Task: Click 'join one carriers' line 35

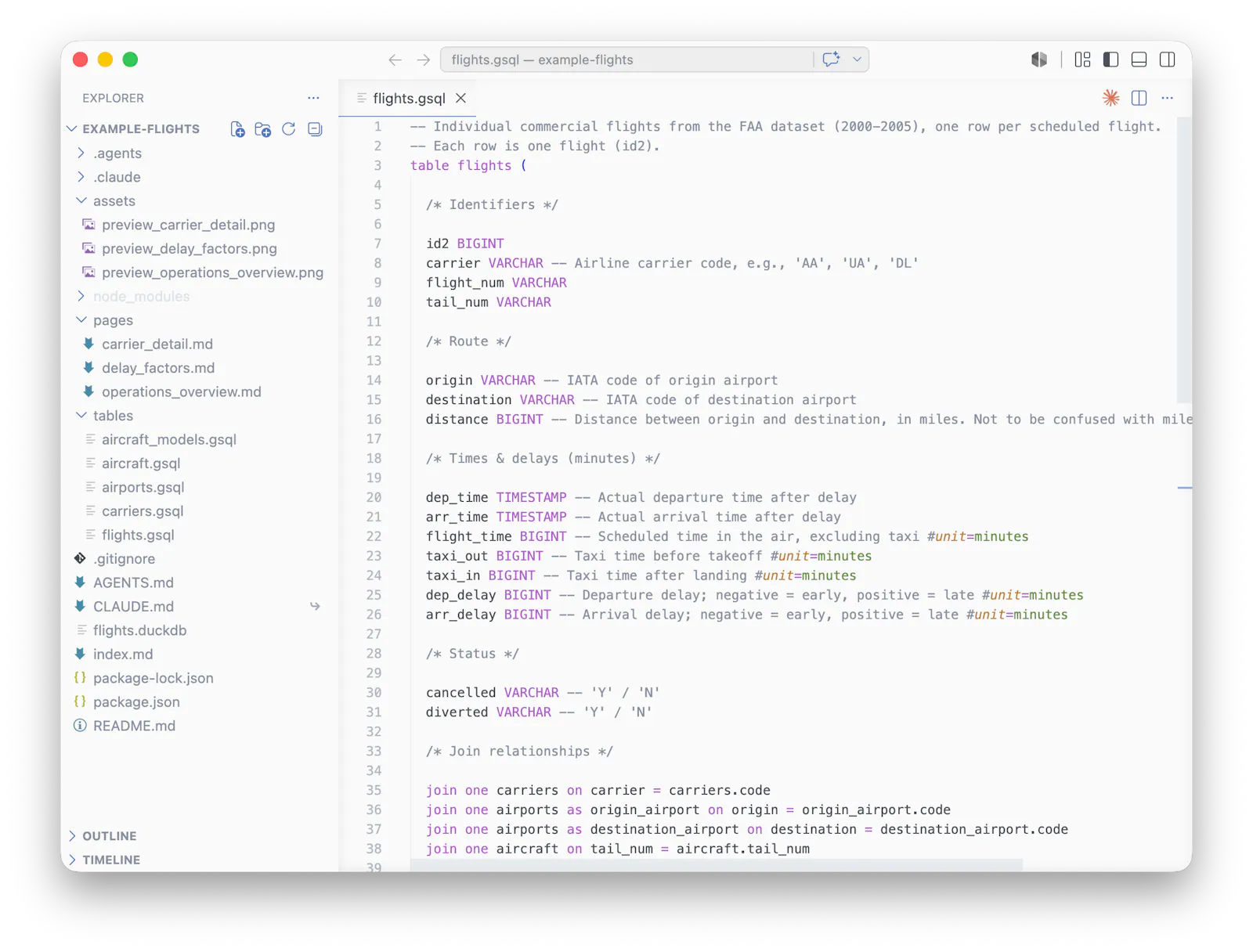Action: pyautogui.click(x=598, y=791)
